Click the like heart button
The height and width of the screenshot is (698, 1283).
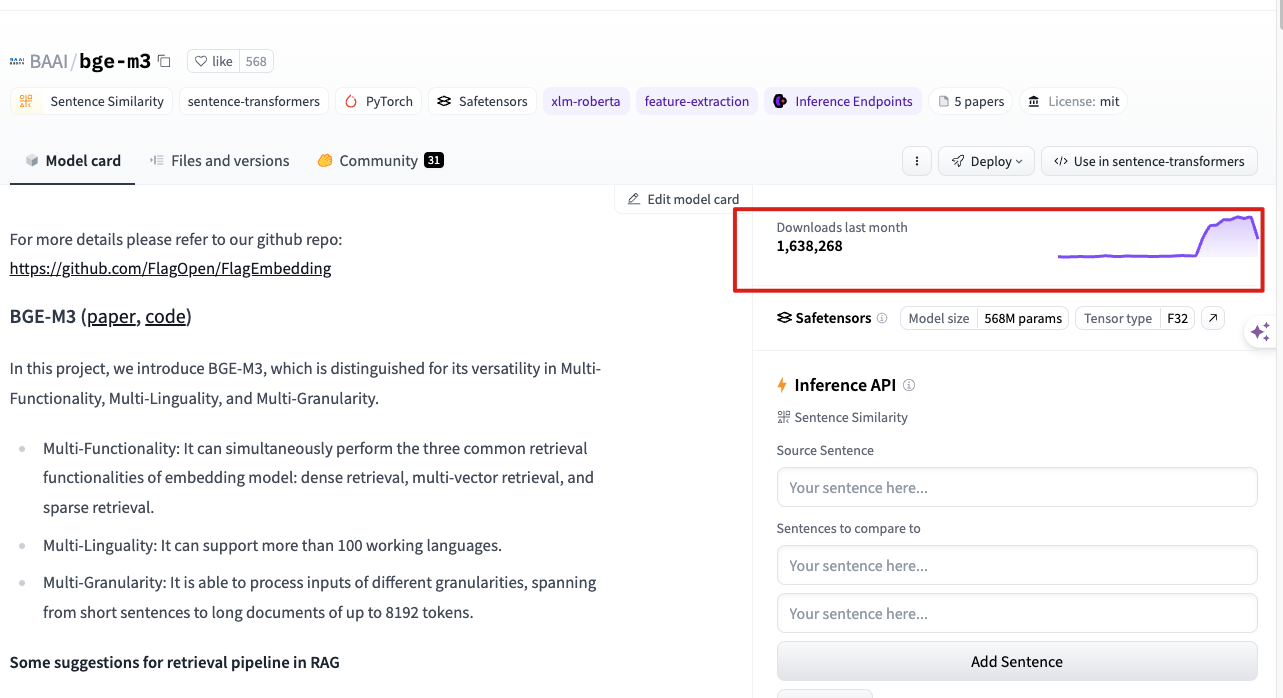point(213,61)
